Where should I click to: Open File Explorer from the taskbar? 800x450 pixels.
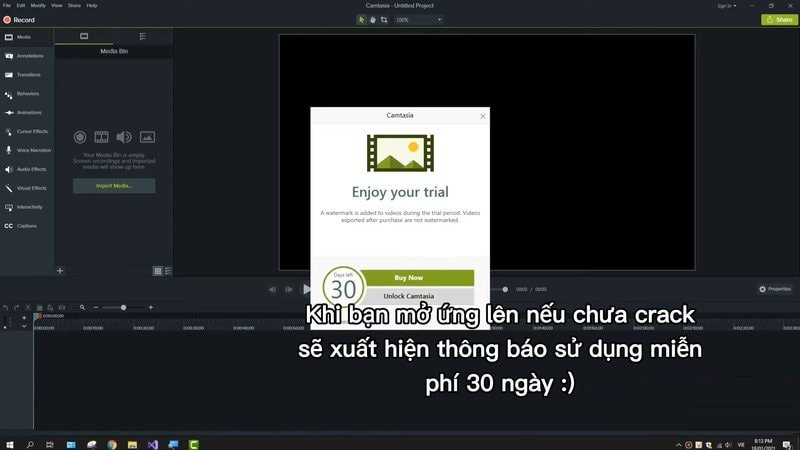[x=132, y=445]
